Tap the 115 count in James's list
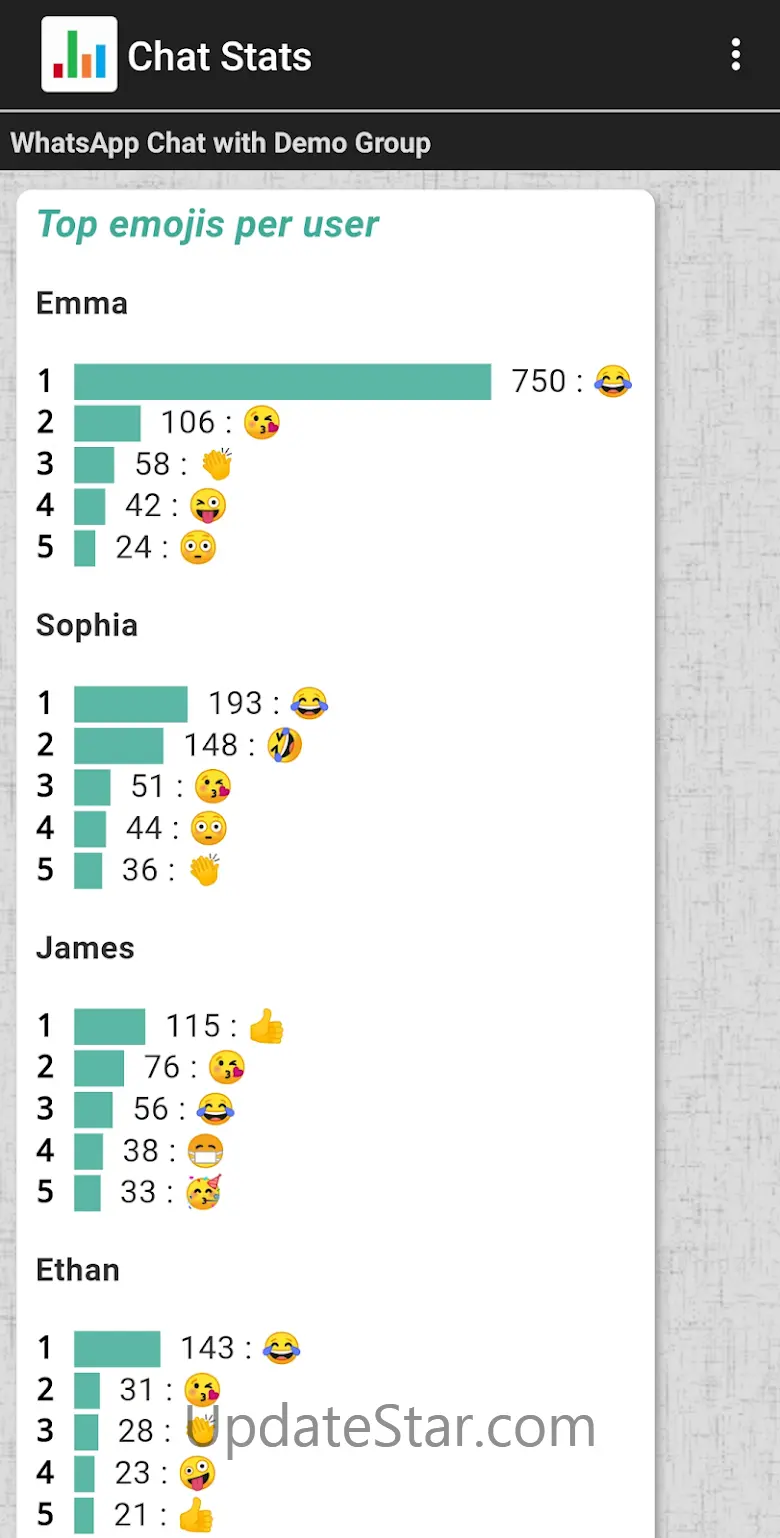Viewport: 780px width, 1538px height. [193, 1026]
